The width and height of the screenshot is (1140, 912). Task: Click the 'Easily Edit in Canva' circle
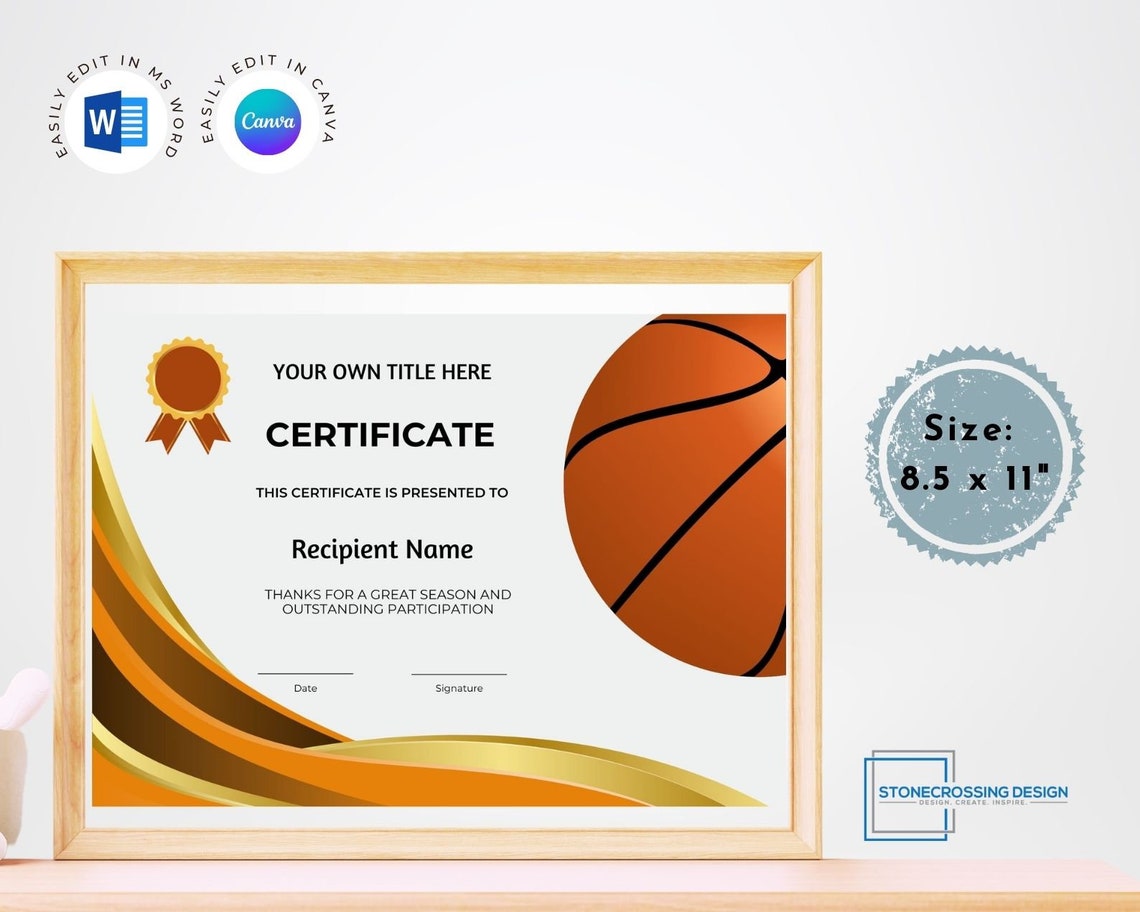267,120
